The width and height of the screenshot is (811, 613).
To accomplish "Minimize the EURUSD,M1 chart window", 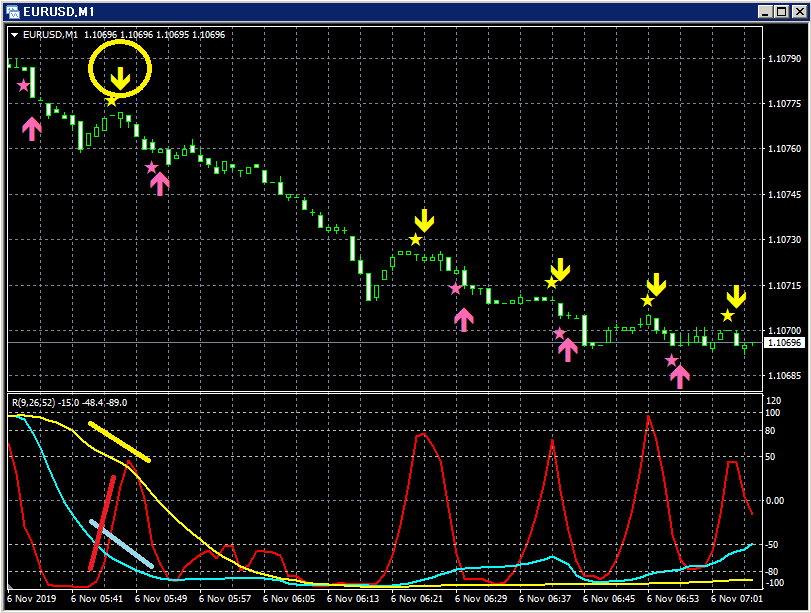I will pyautogui.click(x=763, y=11).
